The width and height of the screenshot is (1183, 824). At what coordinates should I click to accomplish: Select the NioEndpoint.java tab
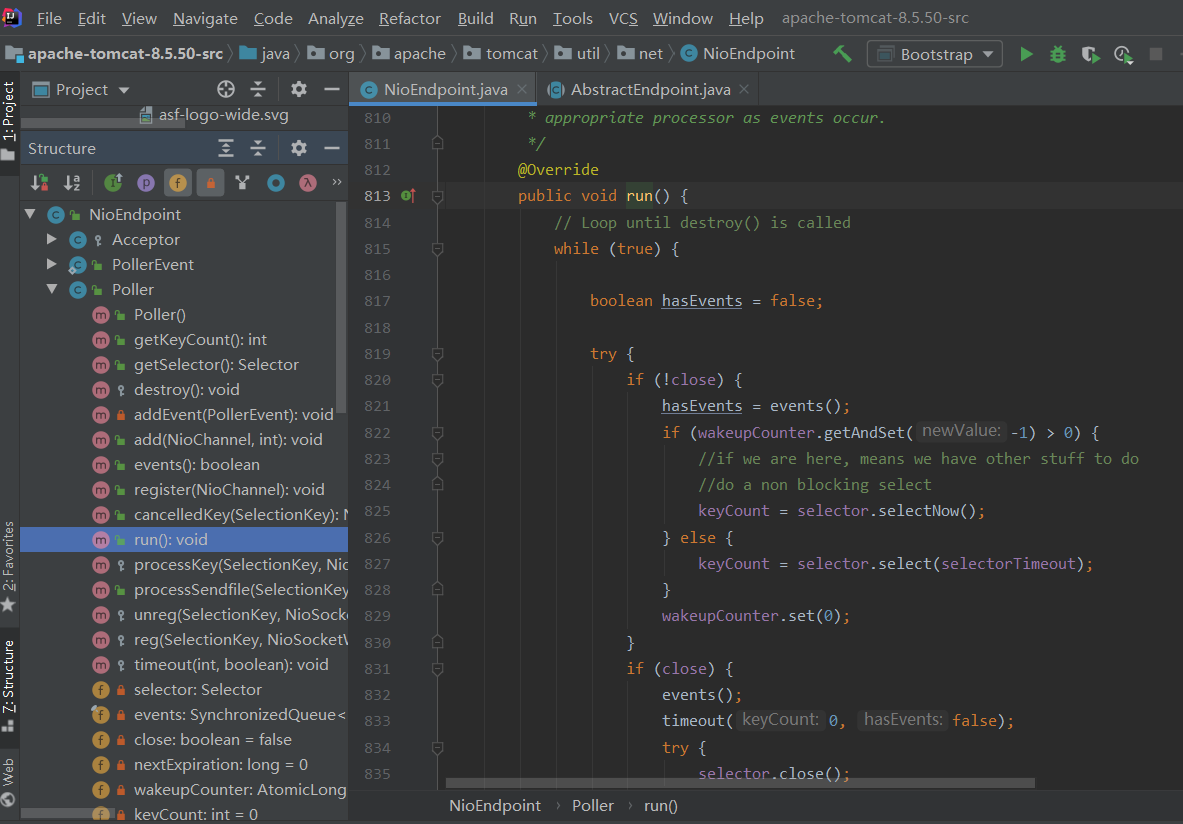pyautogui.click(x=445, y=90)
